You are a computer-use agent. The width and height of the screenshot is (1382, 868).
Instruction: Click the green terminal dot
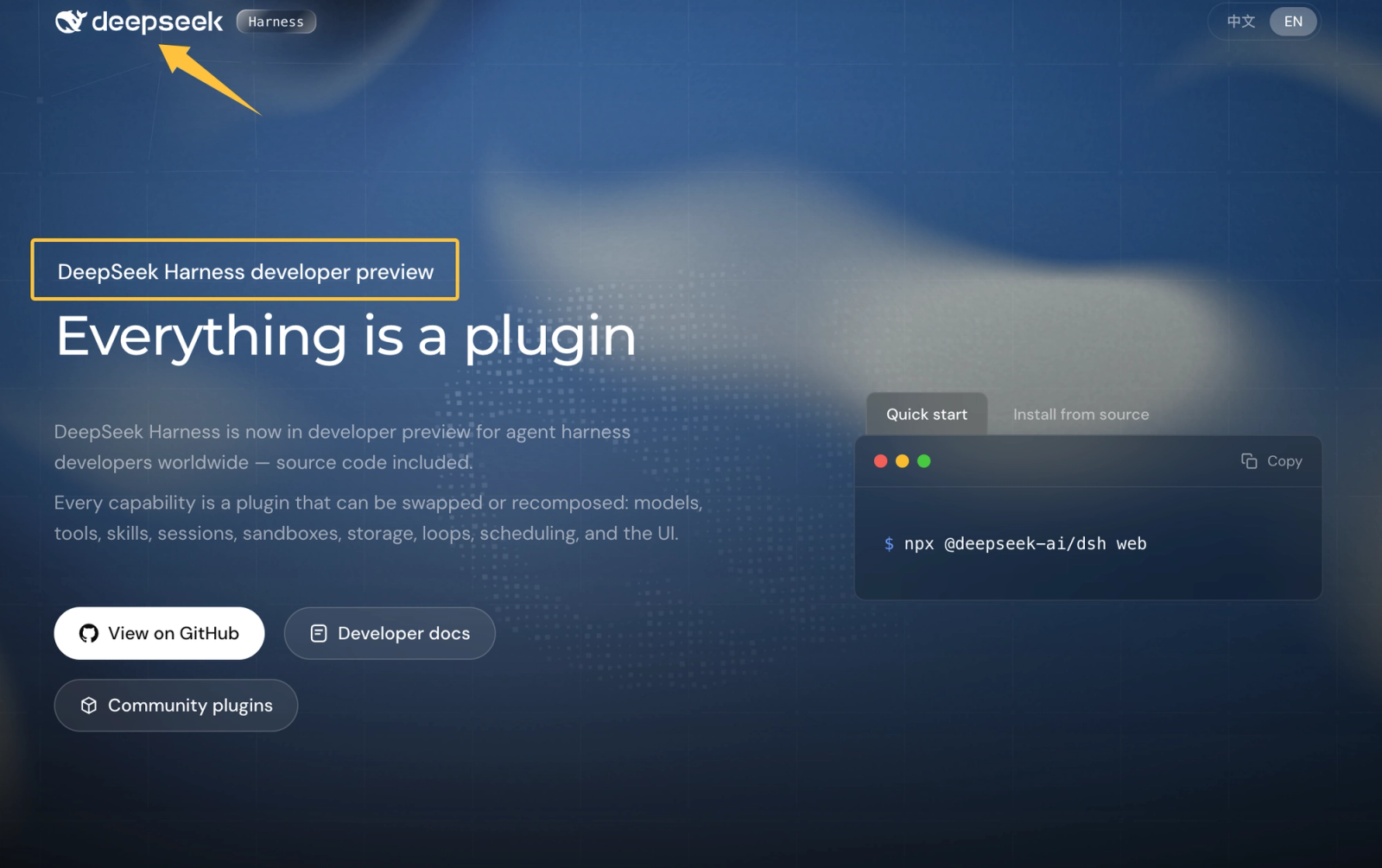pos(924,461)
